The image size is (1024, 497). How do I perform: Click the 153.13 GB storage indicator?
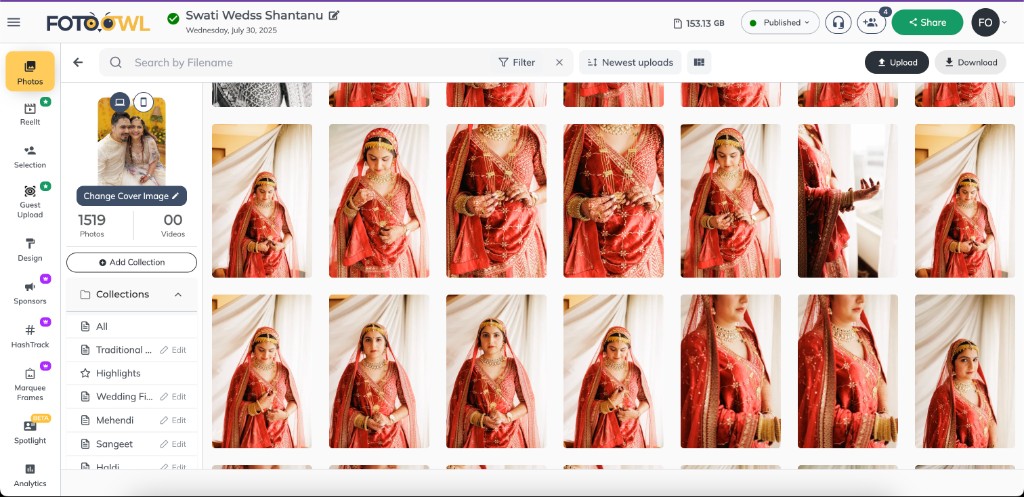(x=699, y=23)
